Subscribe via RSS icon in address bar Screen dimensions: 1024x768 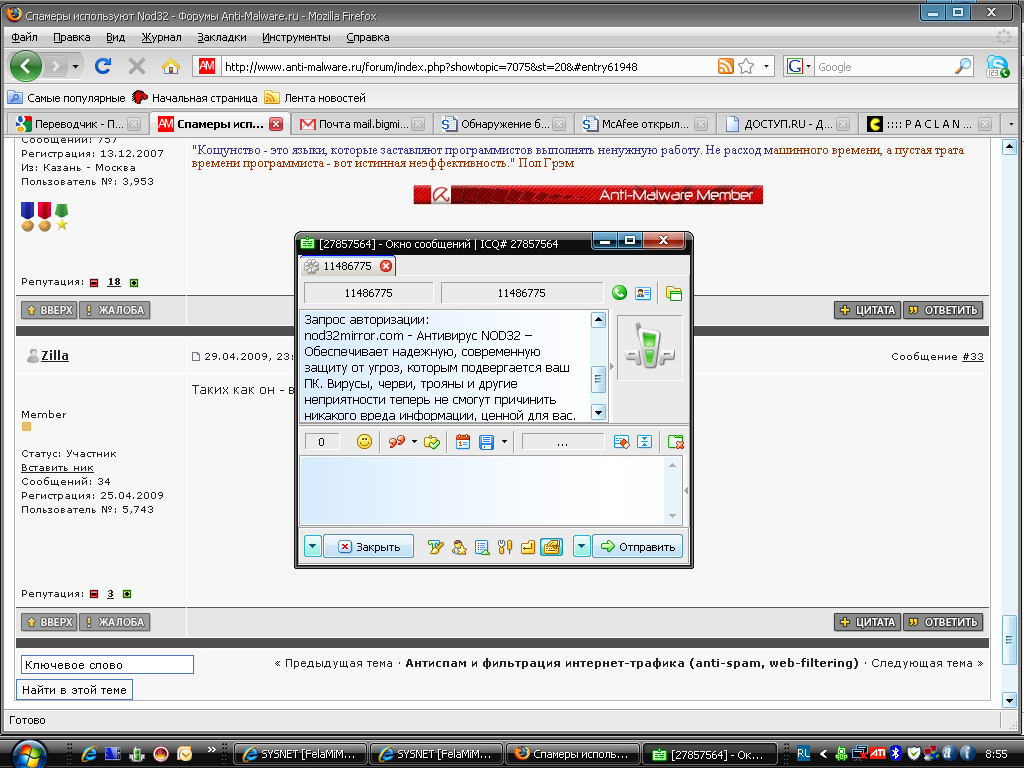726,66
